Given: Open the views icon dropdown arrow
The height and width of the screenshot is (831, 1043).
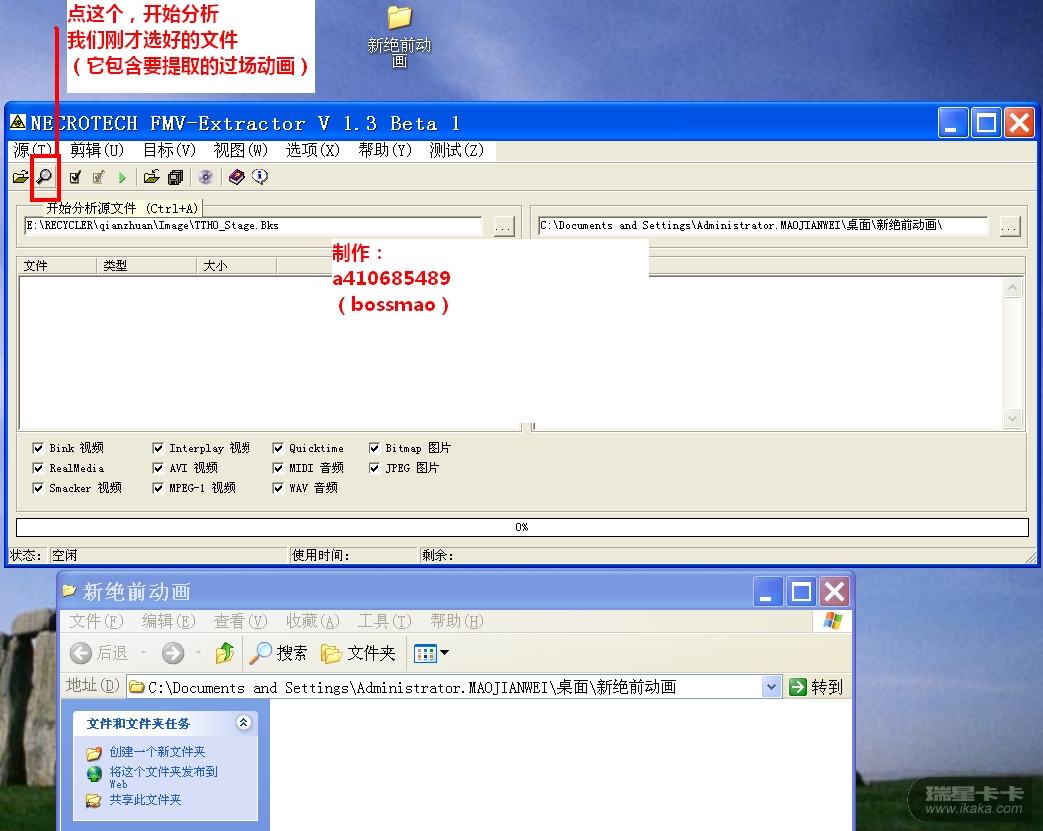Looking at the screenshot, I should coord(444,653).
